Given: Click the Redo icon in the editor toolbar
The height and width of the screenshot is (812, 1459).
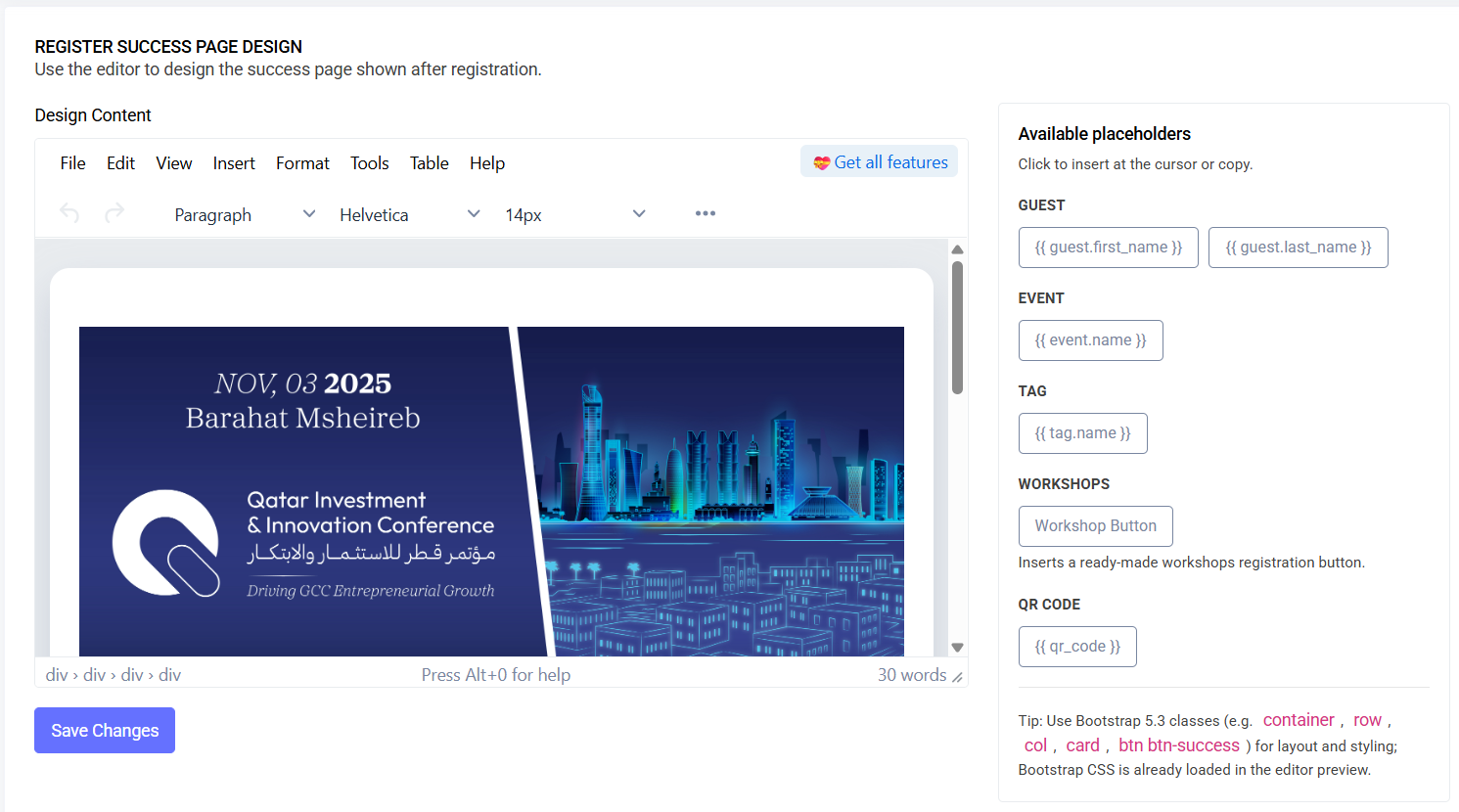Looking at the screenshot, I should (x=114, y=212).
